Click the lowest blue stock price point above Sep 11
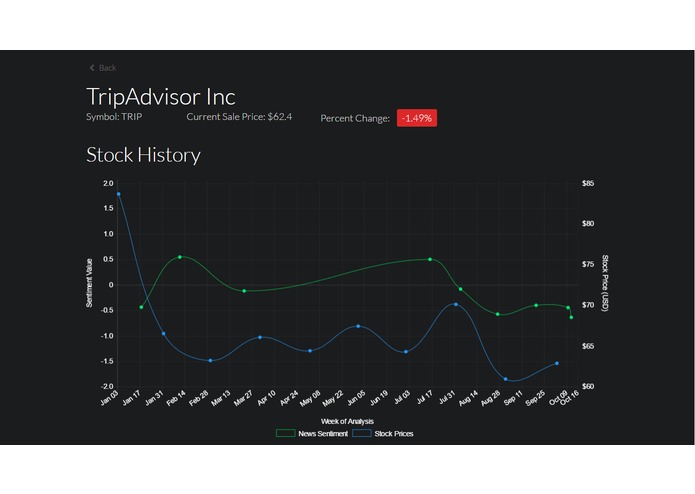The image size is (695, 494). click(x=505, y=379)
